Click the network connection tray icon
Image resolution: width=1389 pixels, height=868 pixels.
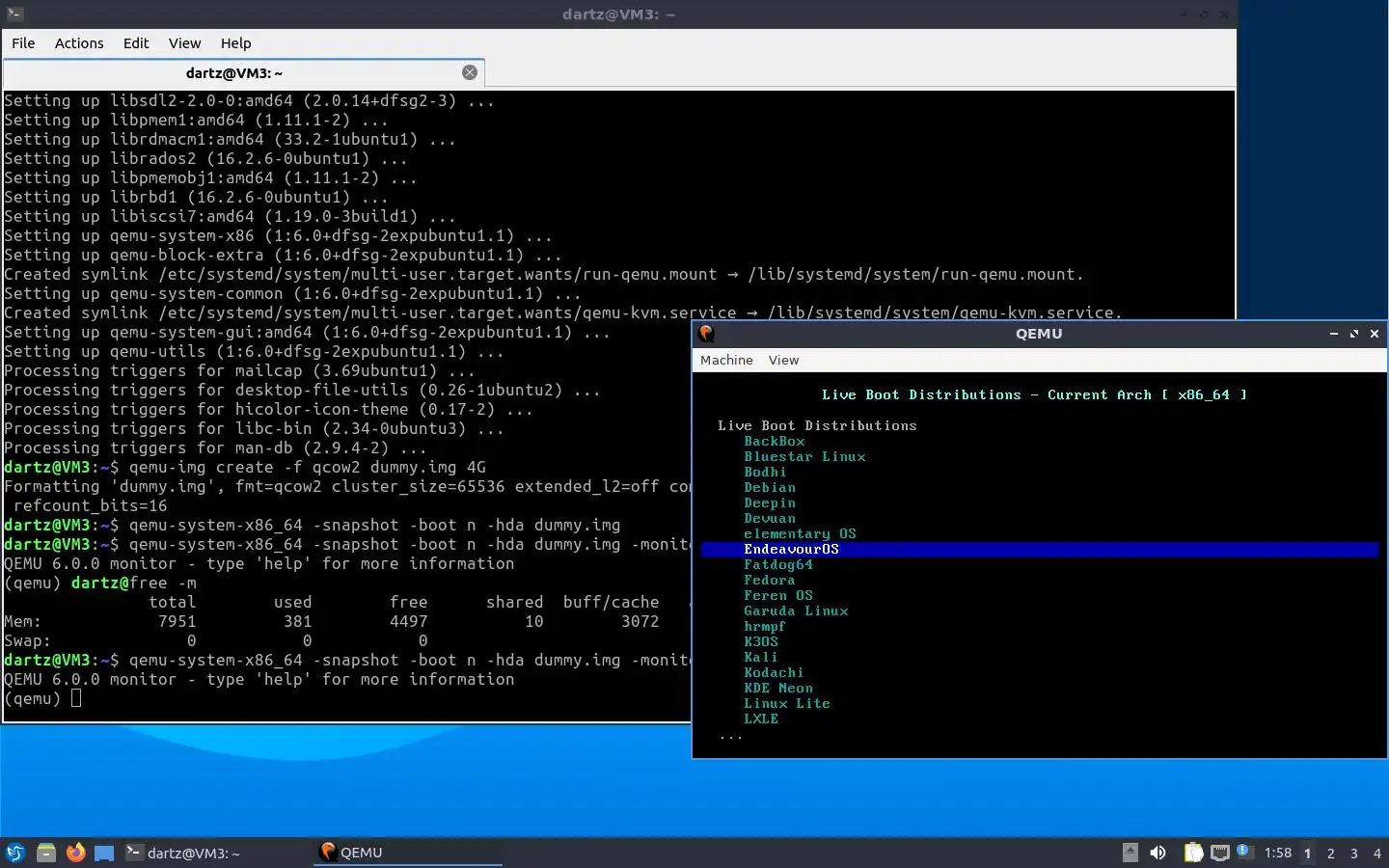[x=1220, y=853]
